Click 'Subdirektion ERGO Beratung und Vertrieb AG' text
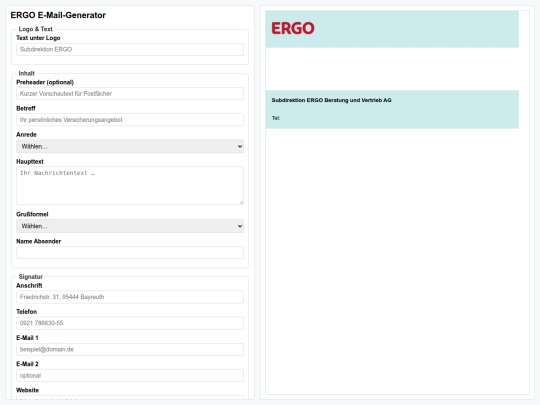Viewport: 540px width, 405px height. coord(331,100)
